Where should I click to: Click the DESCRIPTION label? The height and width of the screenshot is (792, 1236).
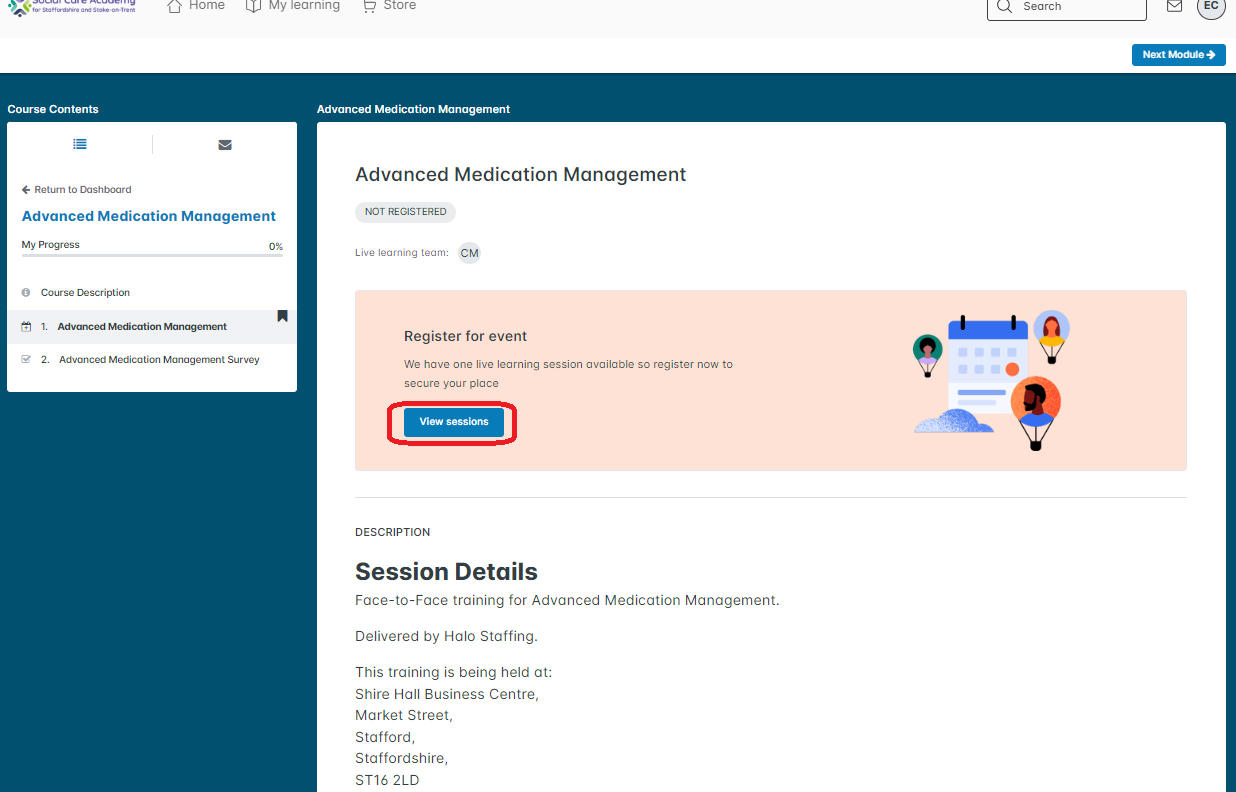click(393, 532)
